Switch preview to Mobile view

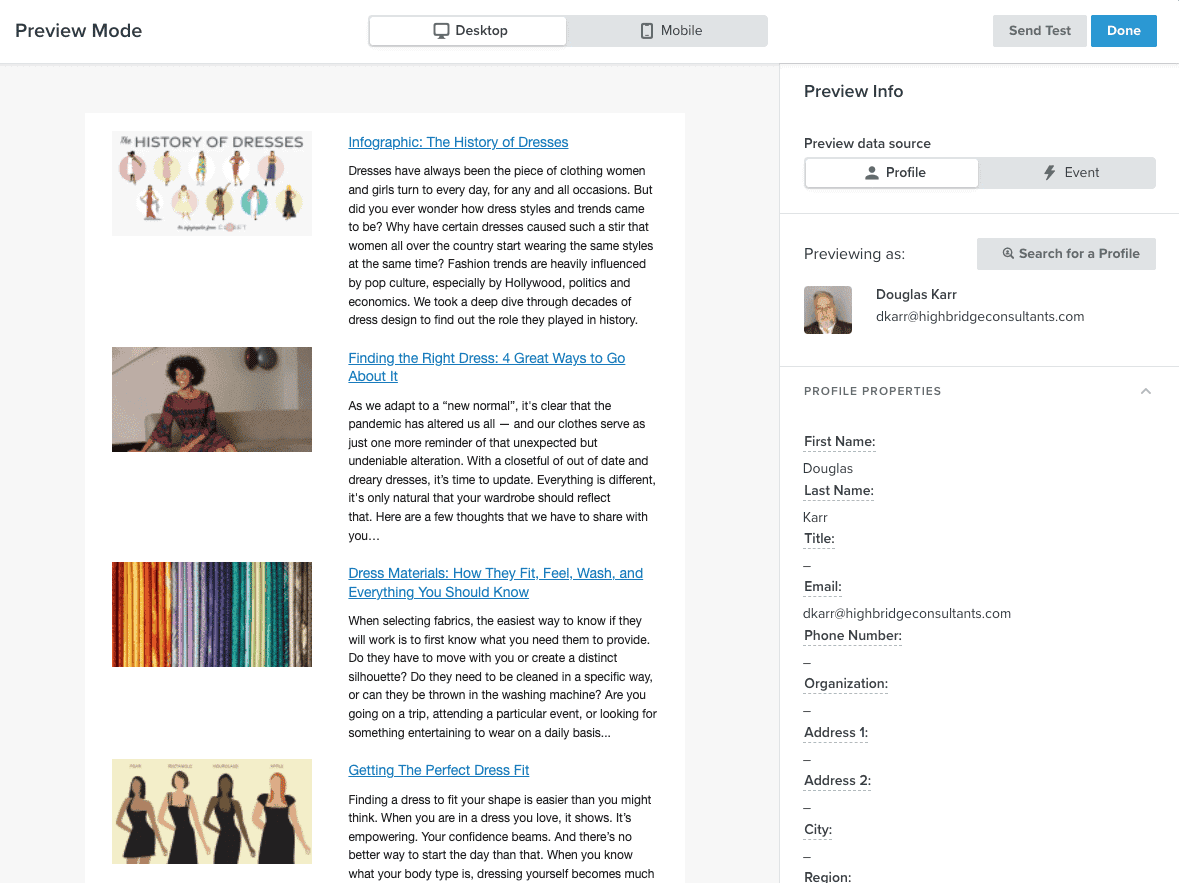tap(670, 31)
